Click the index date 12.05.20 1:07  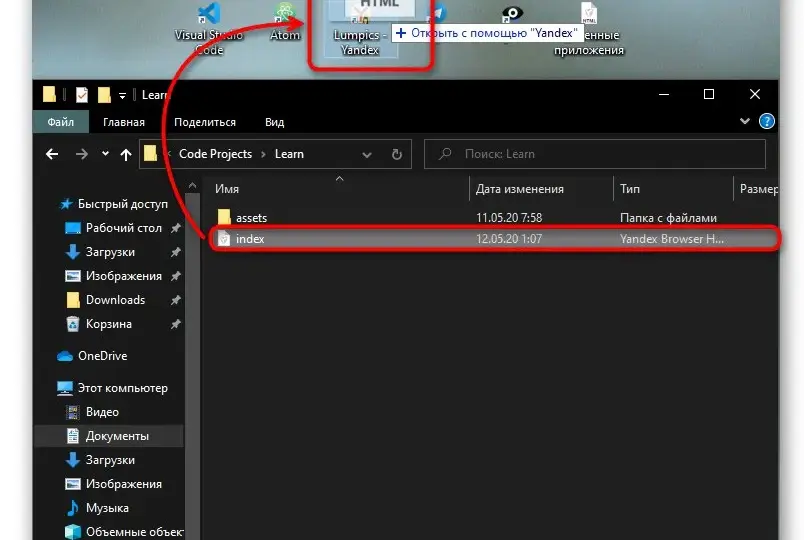point(509,239)
